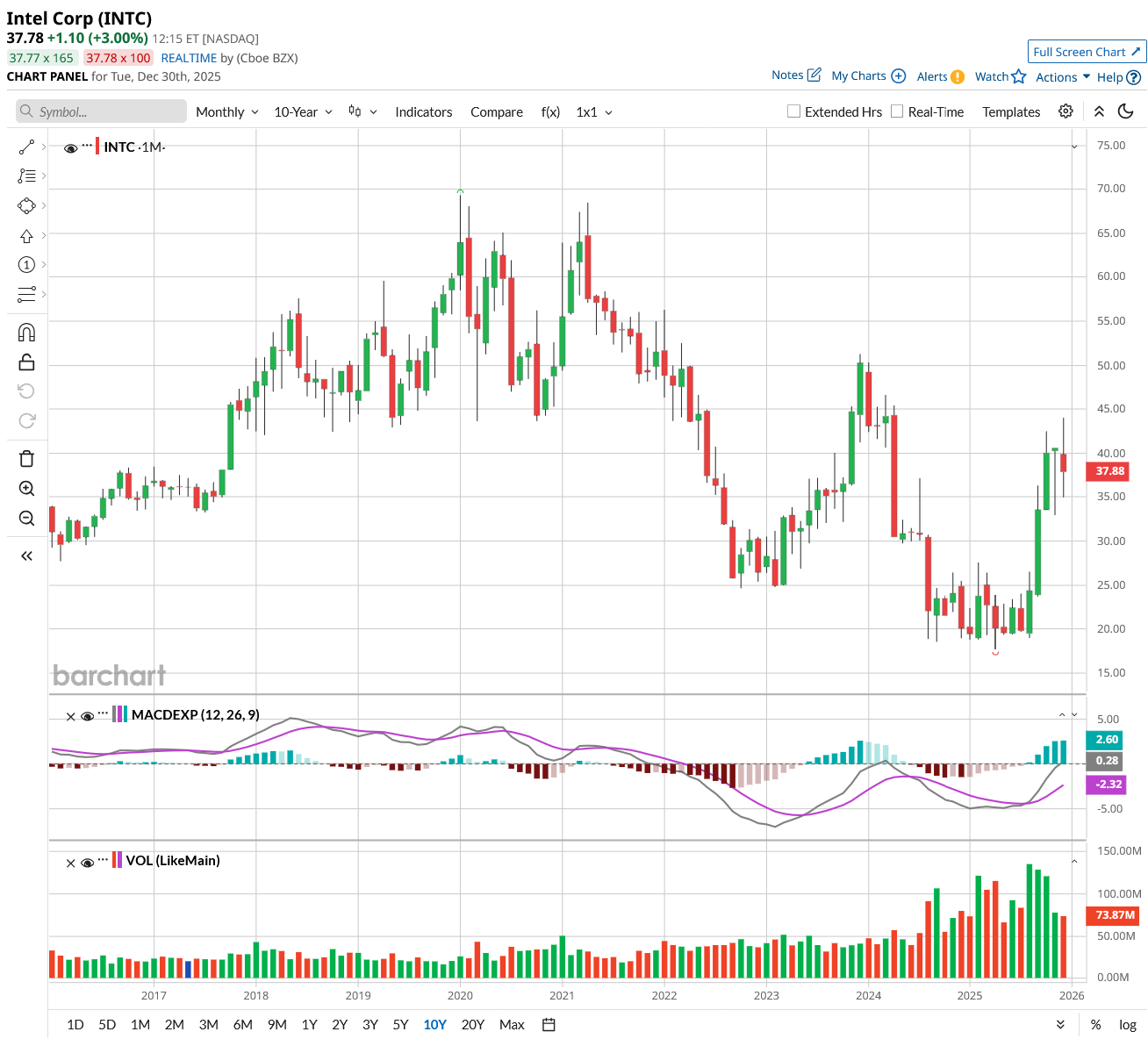Open the 1x1 grid layout dropdown
Screen dimensions: 1148x1039
click(594, 111)
